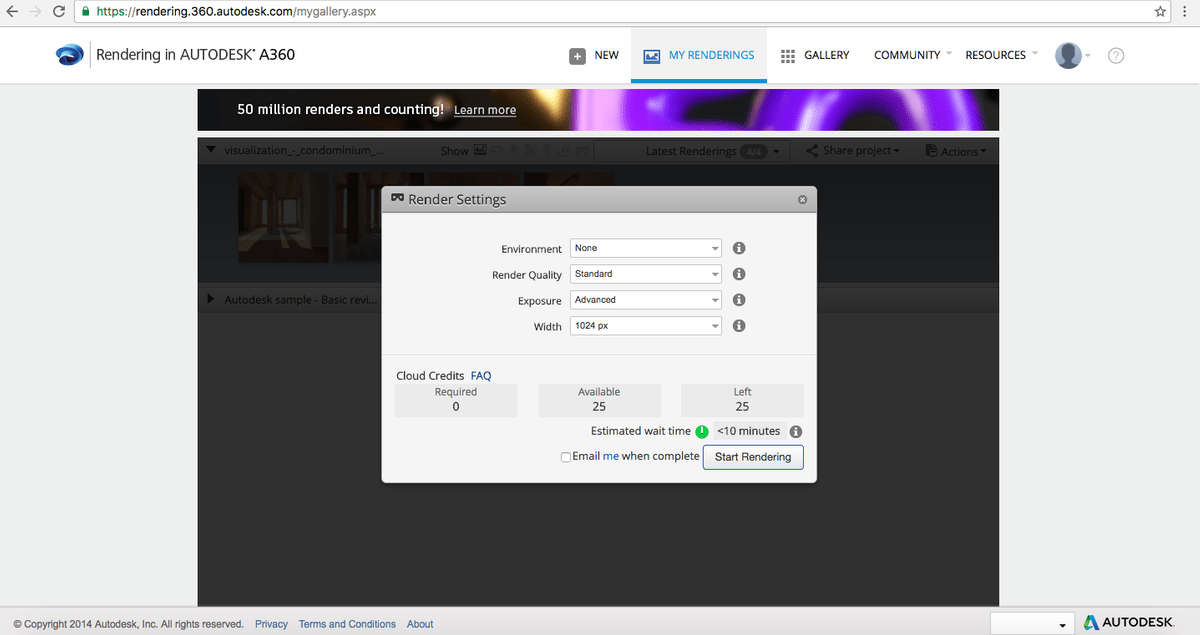
Task: Open help via the question mark icon
Action: pos(1116,56)
